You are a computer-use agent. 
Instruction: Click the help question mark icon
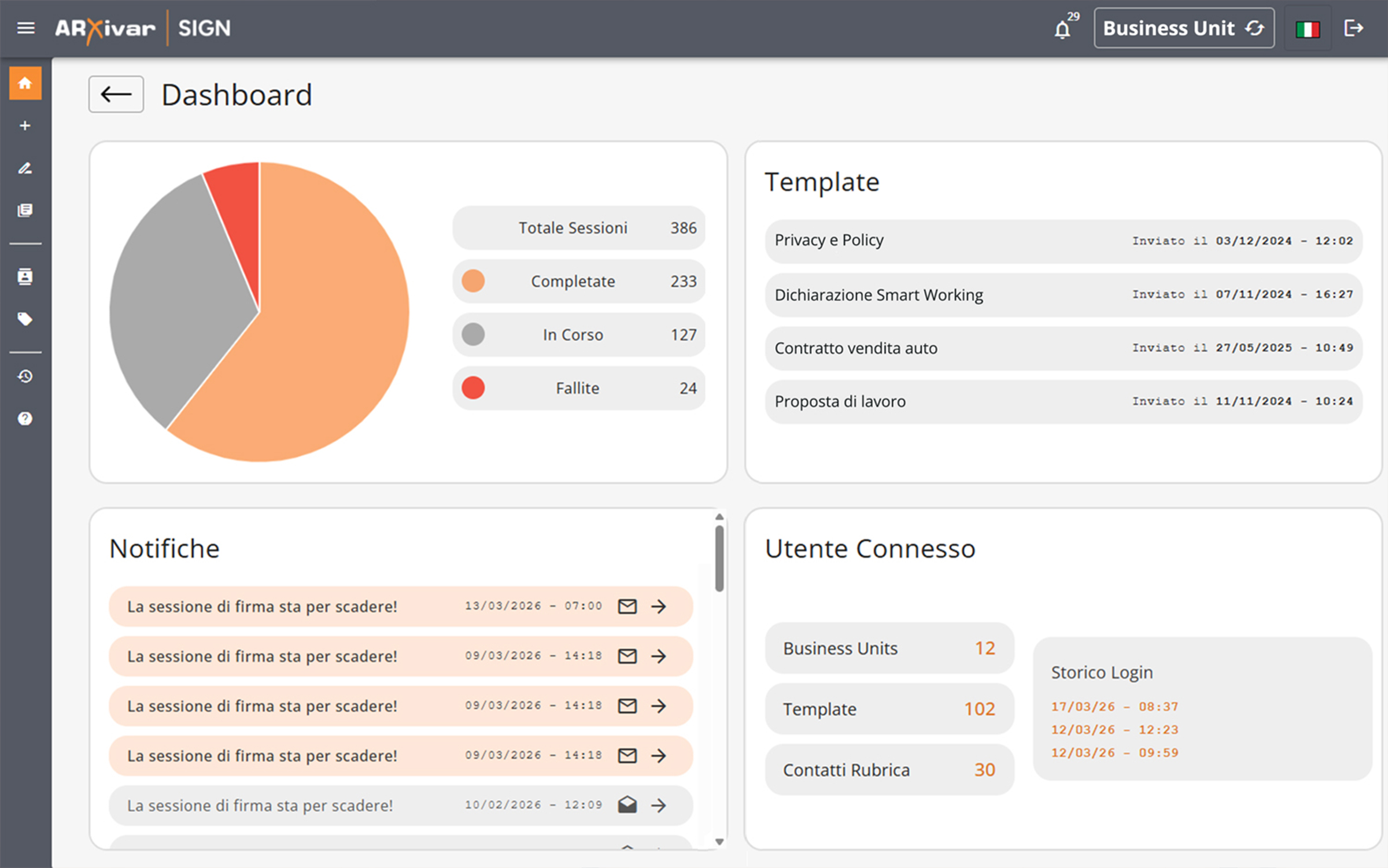25,418
